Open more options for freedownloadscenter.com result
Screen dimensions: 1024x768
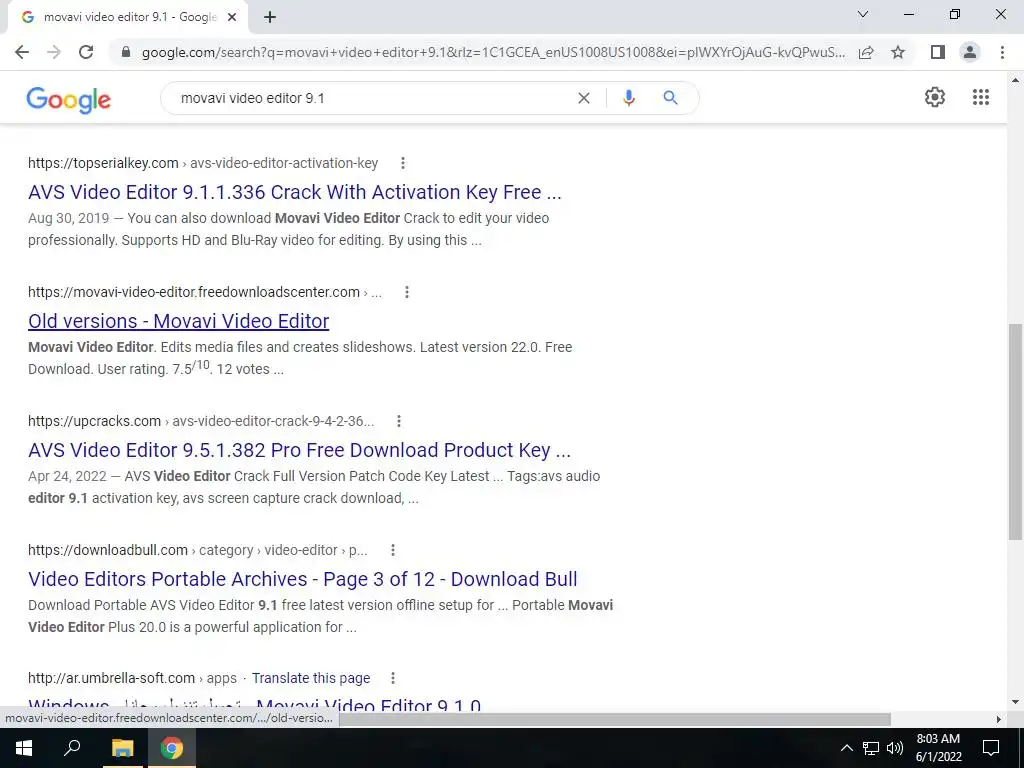[x=407, y=292]
